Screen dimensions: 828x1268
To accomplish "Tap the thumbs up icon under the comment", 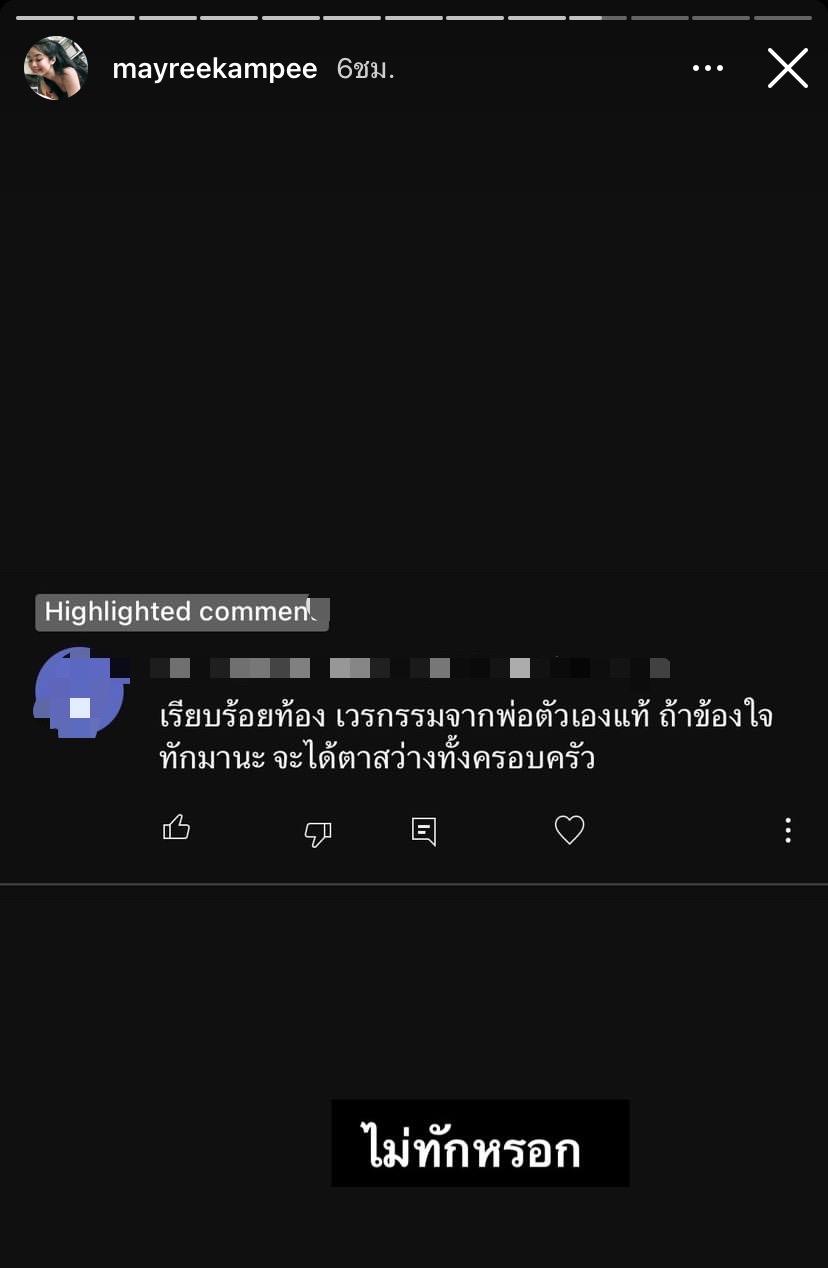I will coord(176,827).
